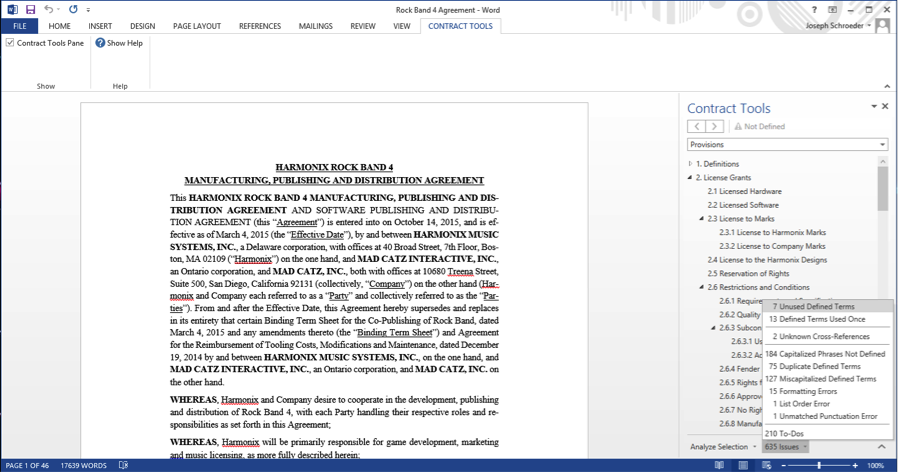898x472 pixels.
Task: Click the proofing errors book icon
Action: tap(123, 466)
